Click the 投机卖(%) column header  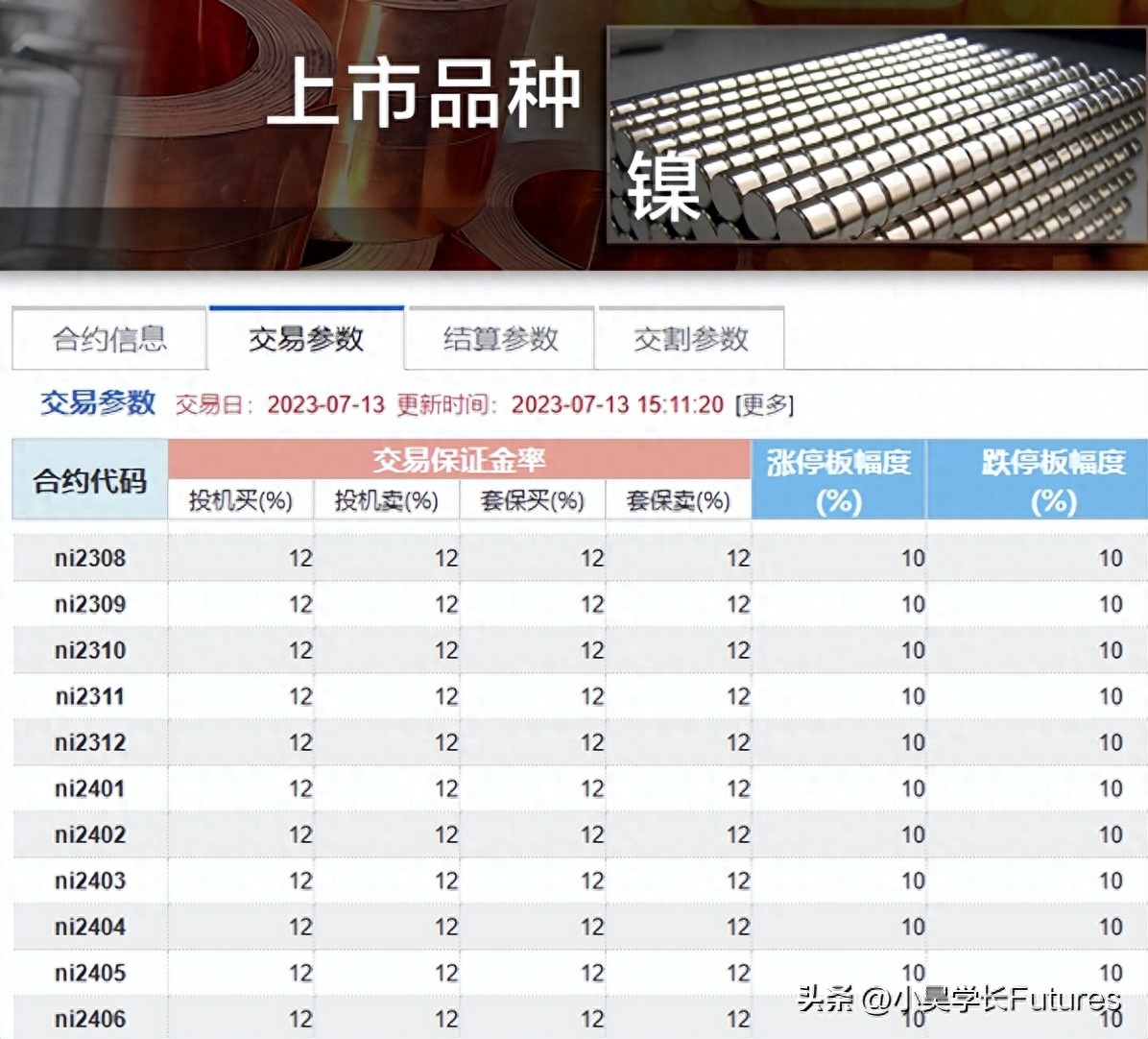click(x=387, y=500)
